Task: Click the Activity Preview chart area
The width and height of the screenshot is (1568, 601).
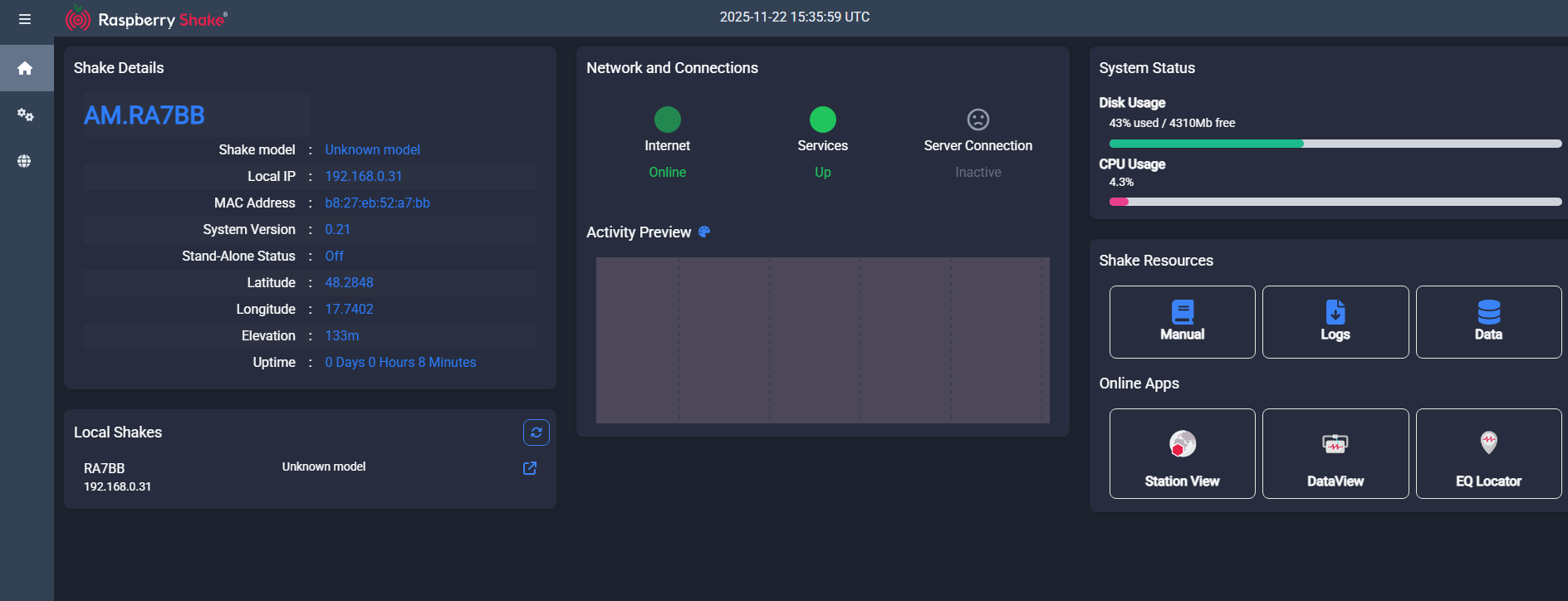Action: tap(822, 340)
